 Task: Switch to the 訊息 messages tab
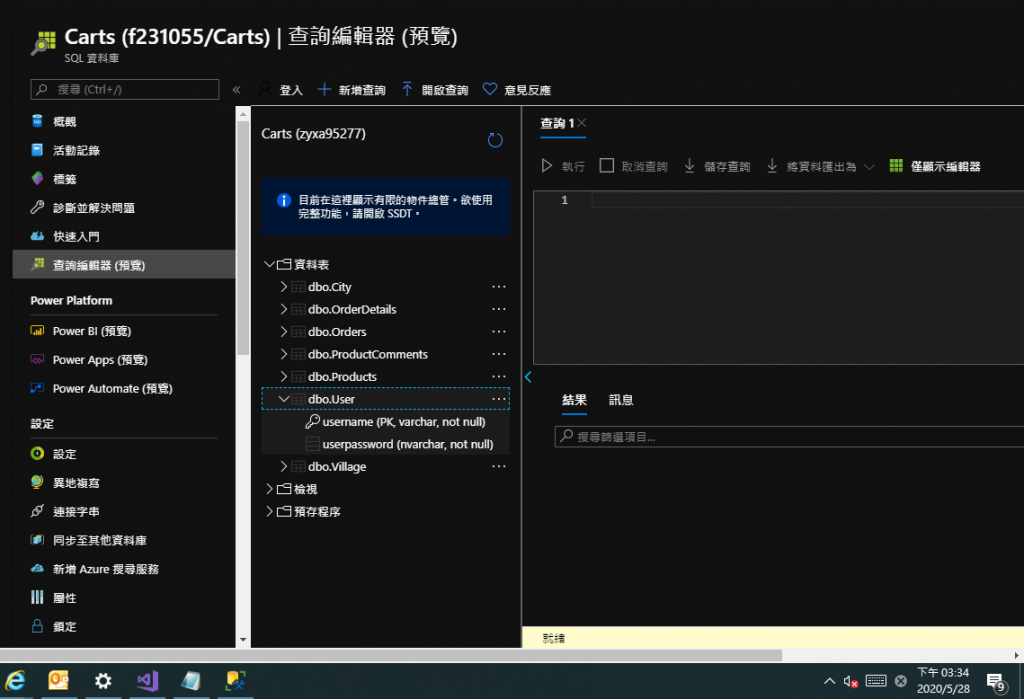coord(621,400)
